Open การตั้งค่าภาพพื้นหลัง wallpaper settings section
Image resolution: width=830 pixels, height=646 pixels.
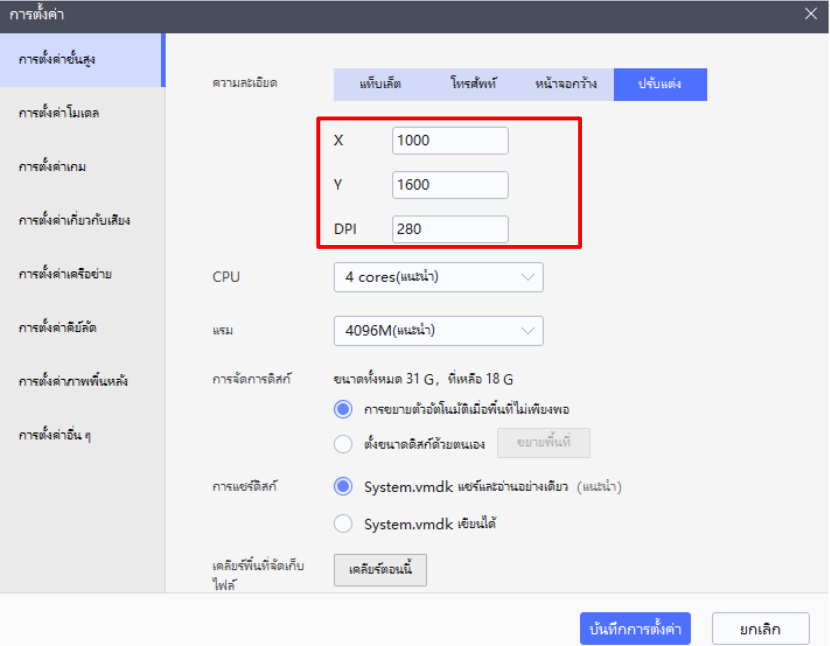tap(83, 381)
